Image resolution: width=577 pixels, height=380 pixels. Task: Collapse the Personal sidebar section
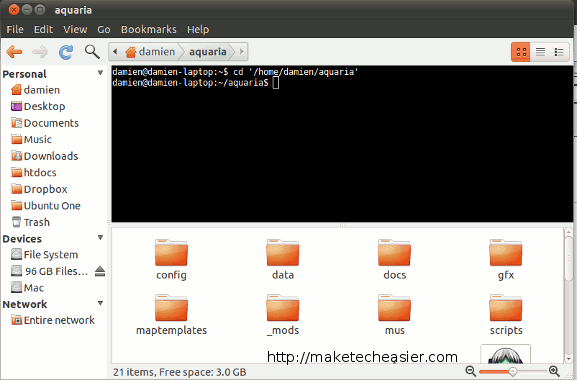point(100,73)
